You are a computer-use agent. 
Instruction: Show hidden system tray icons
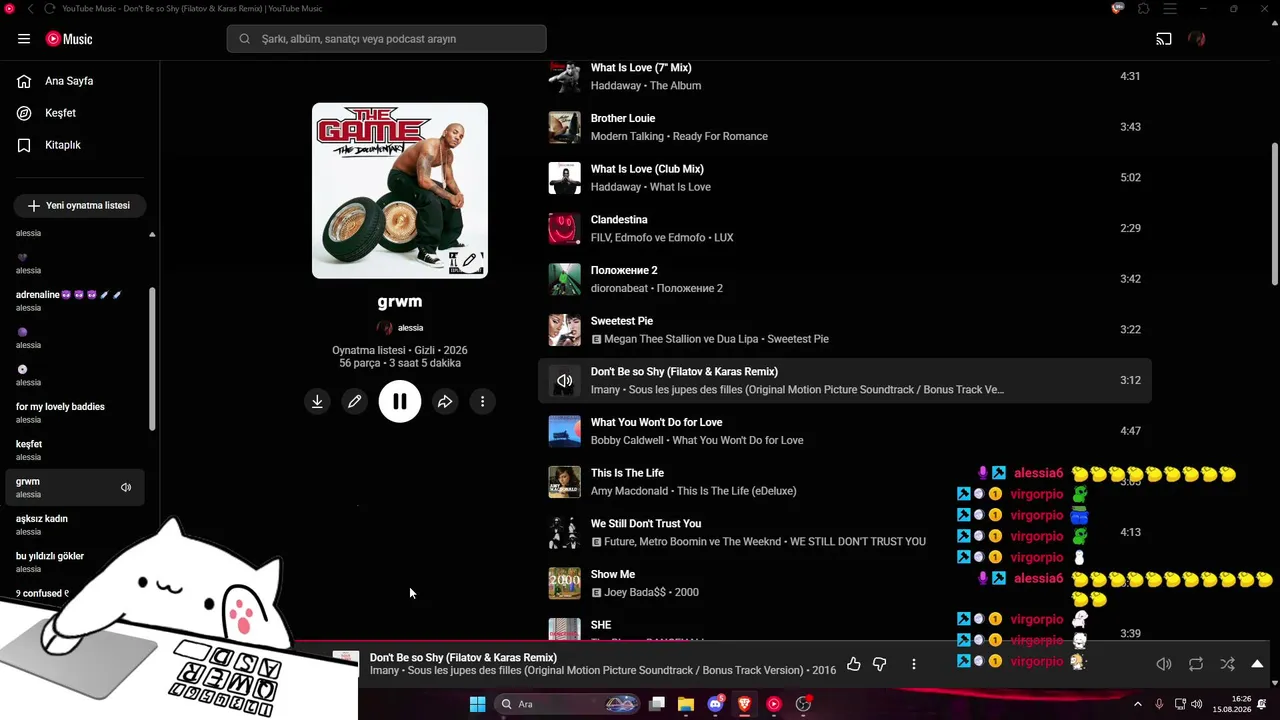1137,704
